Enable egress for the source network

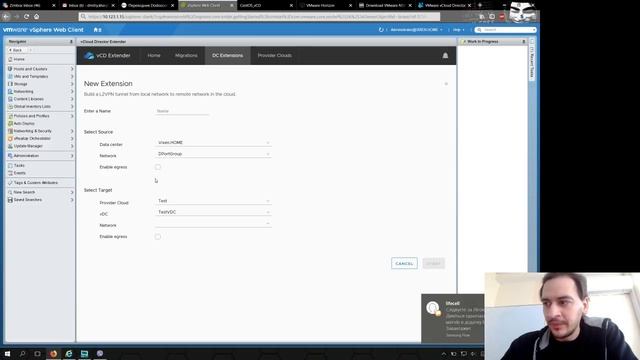pyautogui.click(x=158, y=167)
